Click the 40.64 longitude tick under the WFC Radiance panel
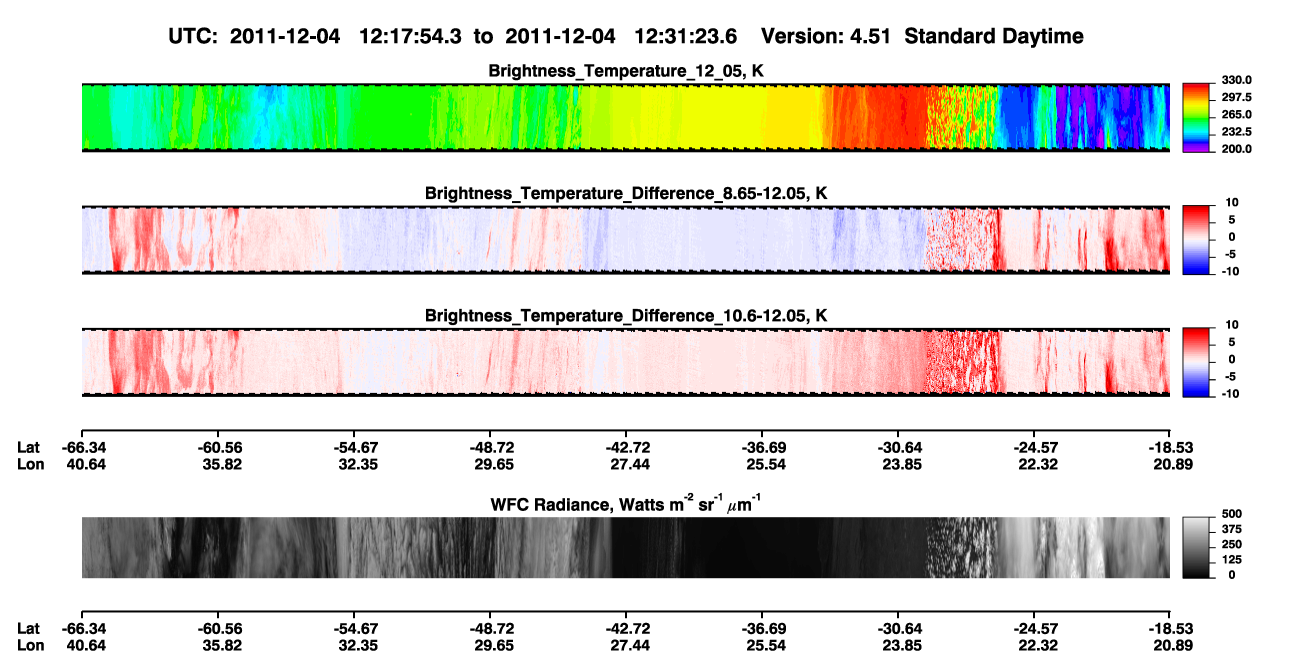 click(x=84, y=645)
